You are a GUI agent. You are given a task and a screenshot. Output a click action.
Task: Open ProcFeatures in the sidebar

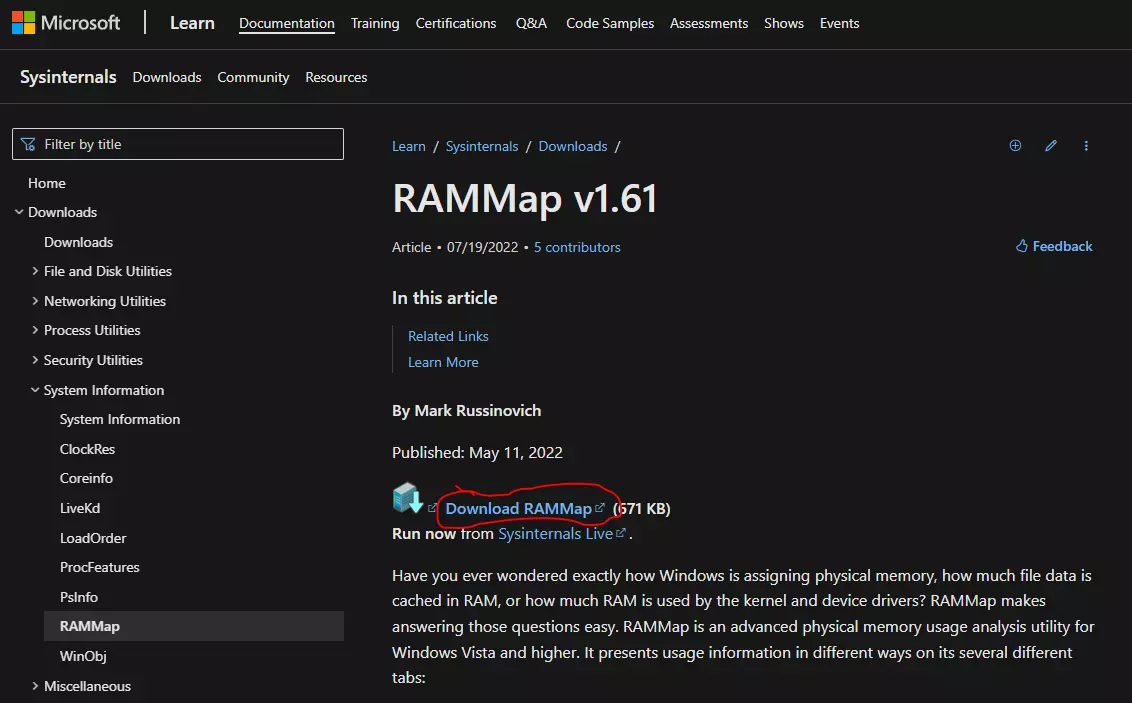point(100,567)
